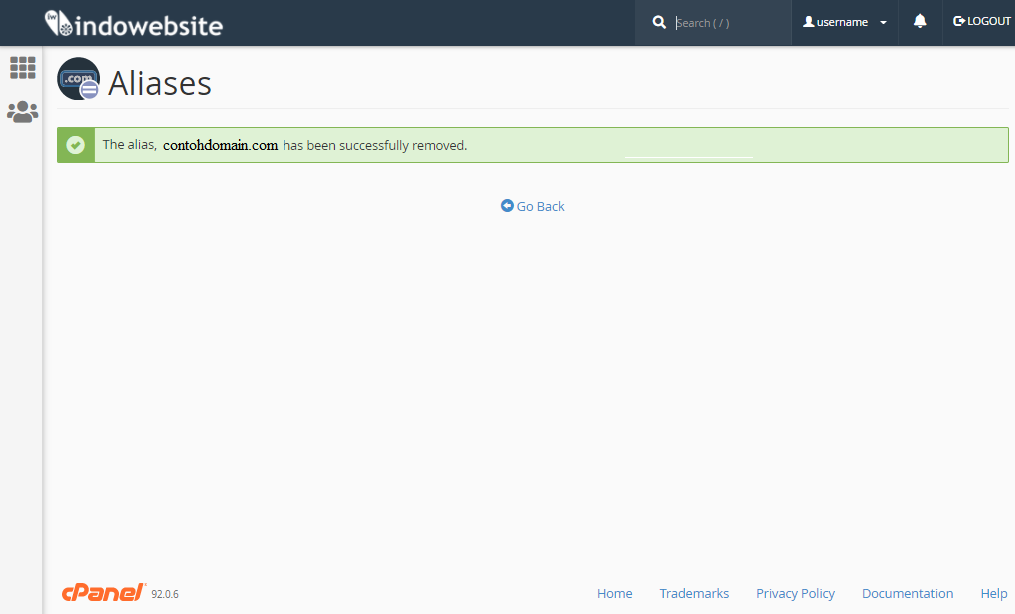Expand the caret arrow beside username
Screen dimensions: 1015x614
883,23
